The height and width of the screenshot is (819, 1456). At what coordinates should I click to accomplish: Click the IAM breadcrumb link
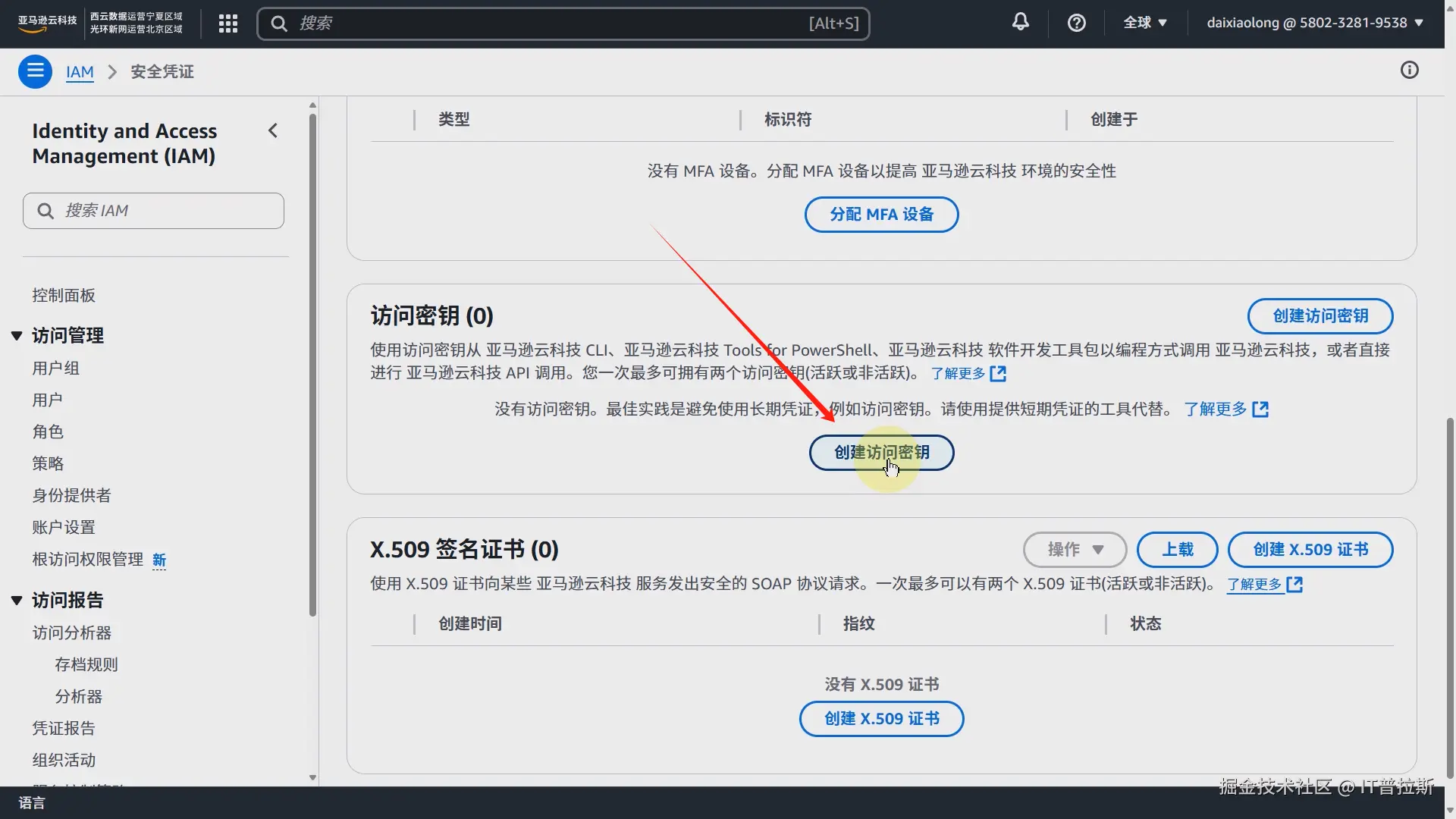(x=80, y=71)
